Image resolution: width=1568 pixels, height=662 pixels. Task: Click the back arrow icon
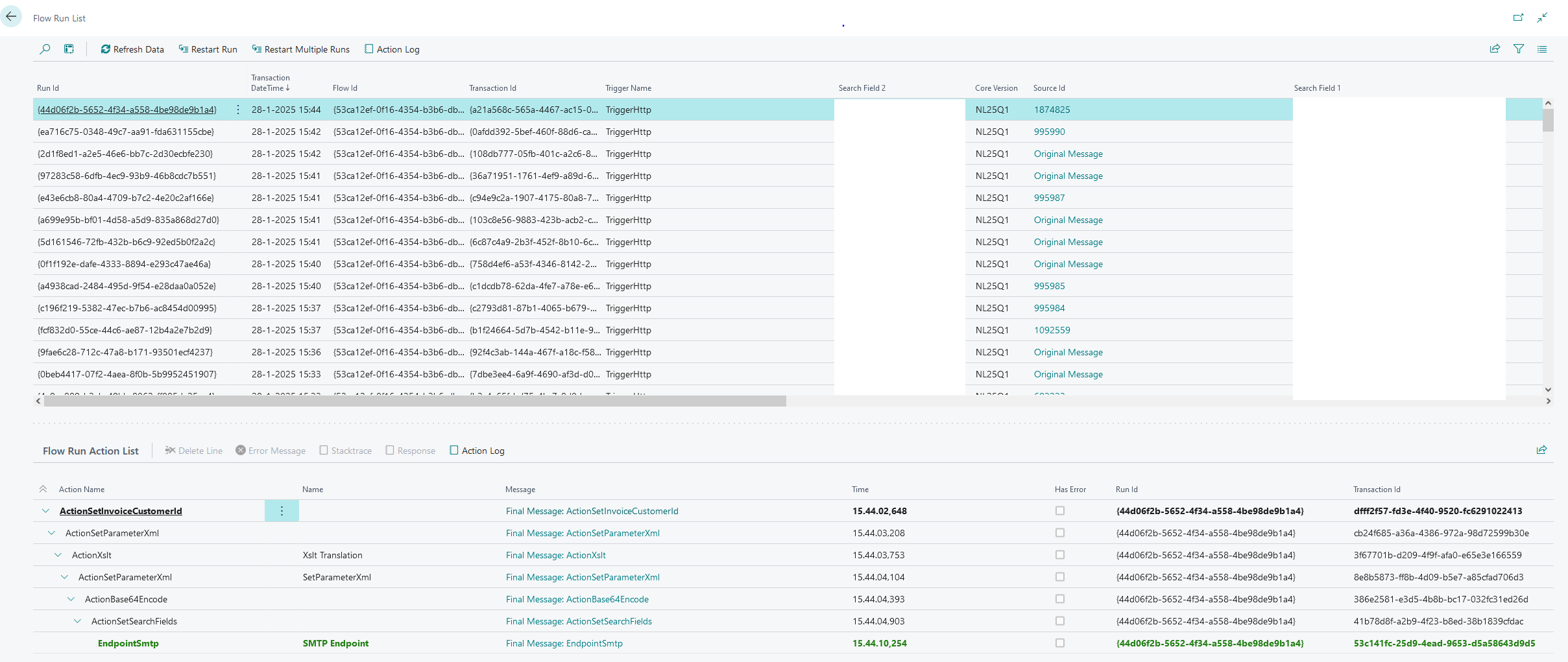pos(11,17)
